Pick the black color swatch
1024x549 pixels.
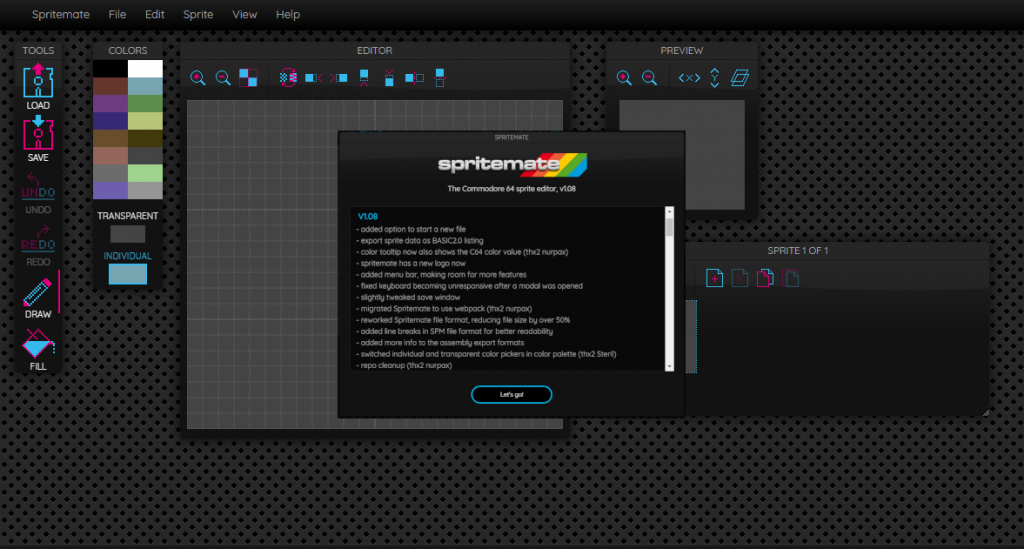[110, 69]
